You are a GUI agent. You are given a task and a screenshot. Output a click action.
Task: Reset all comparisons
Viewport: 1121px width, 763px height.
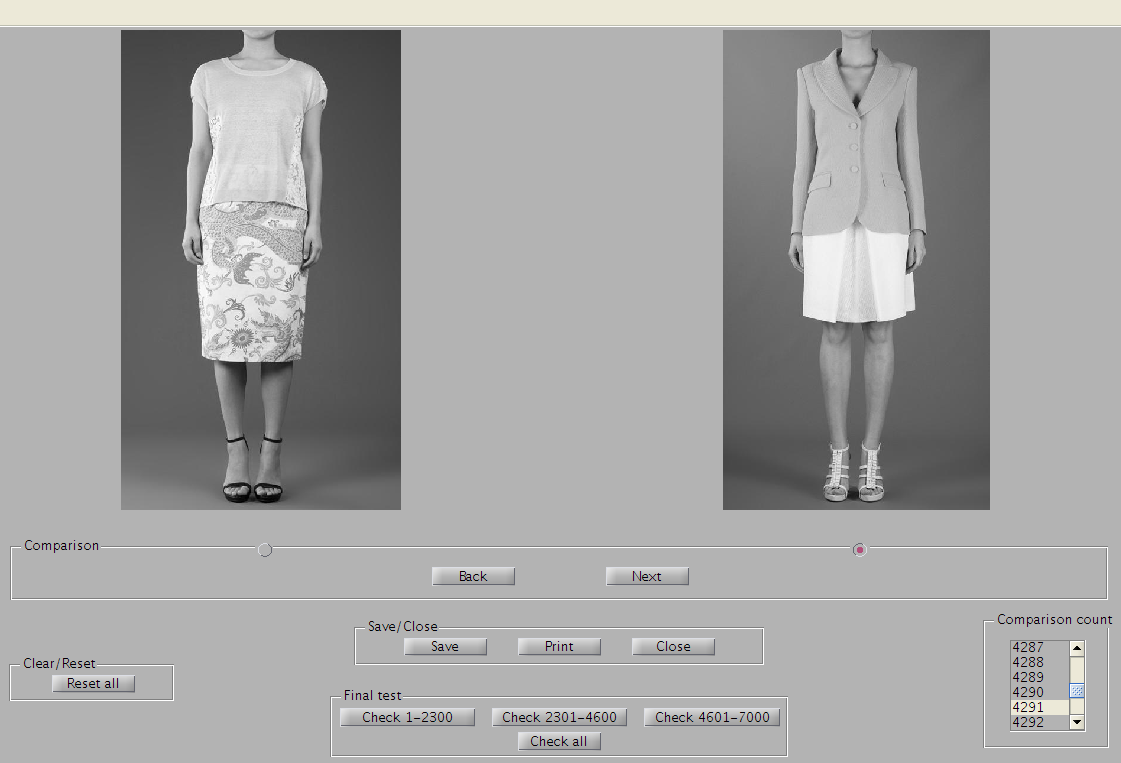tap(93, 683)
